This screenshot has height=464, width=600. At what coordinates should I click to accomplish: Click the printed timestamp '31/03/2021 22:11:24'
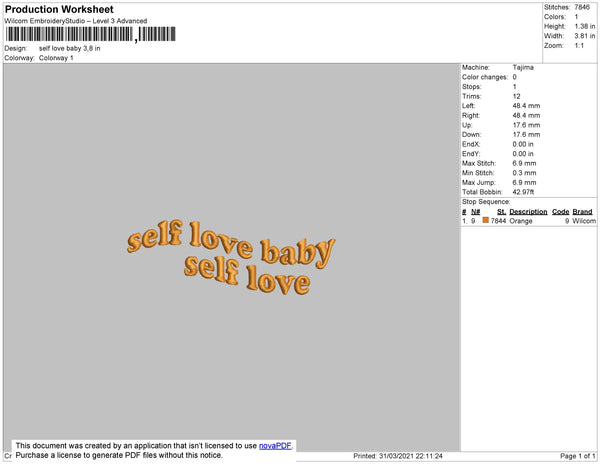coord(411,456)
